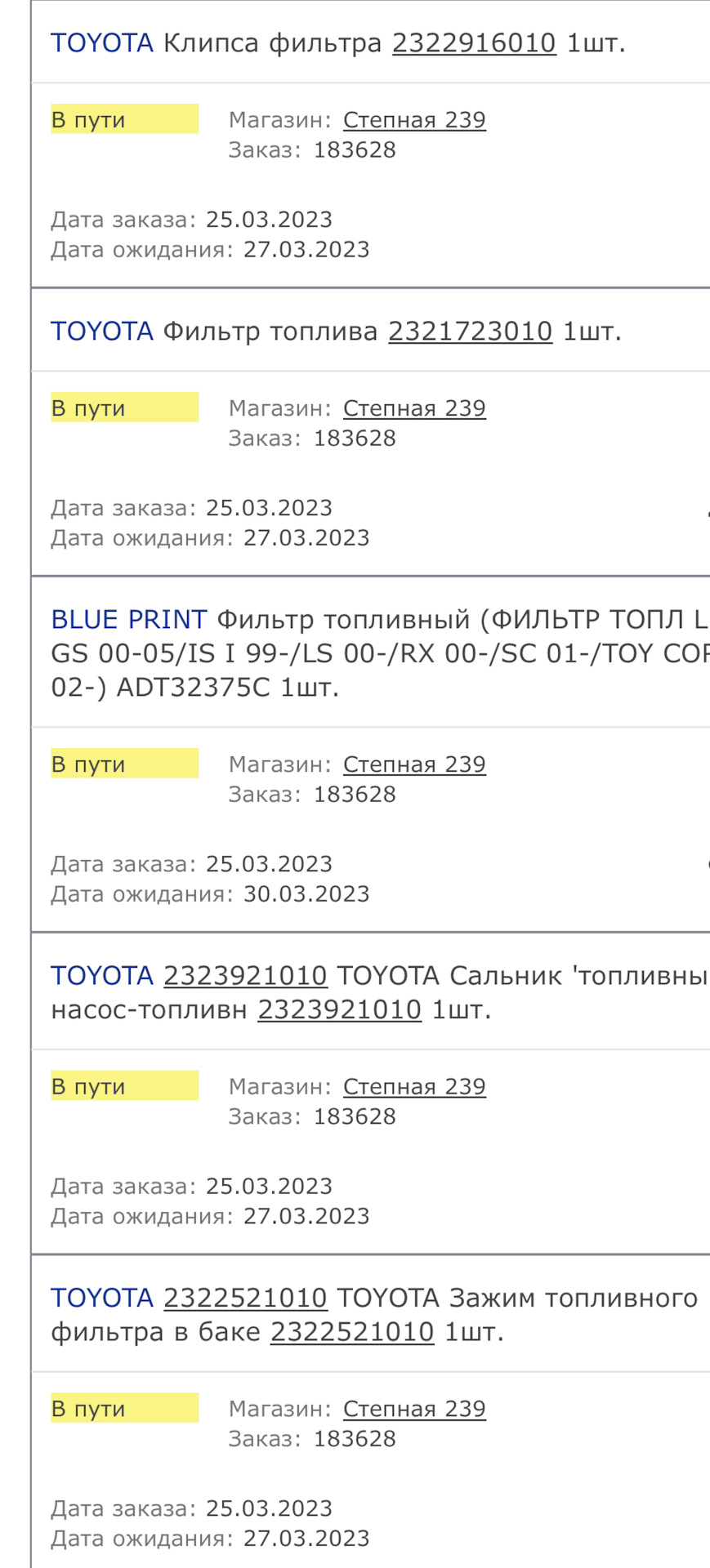Open Степная 239 link in bottom card
This screenshot has width=710, height=1568.
(x=414, y=1408)
